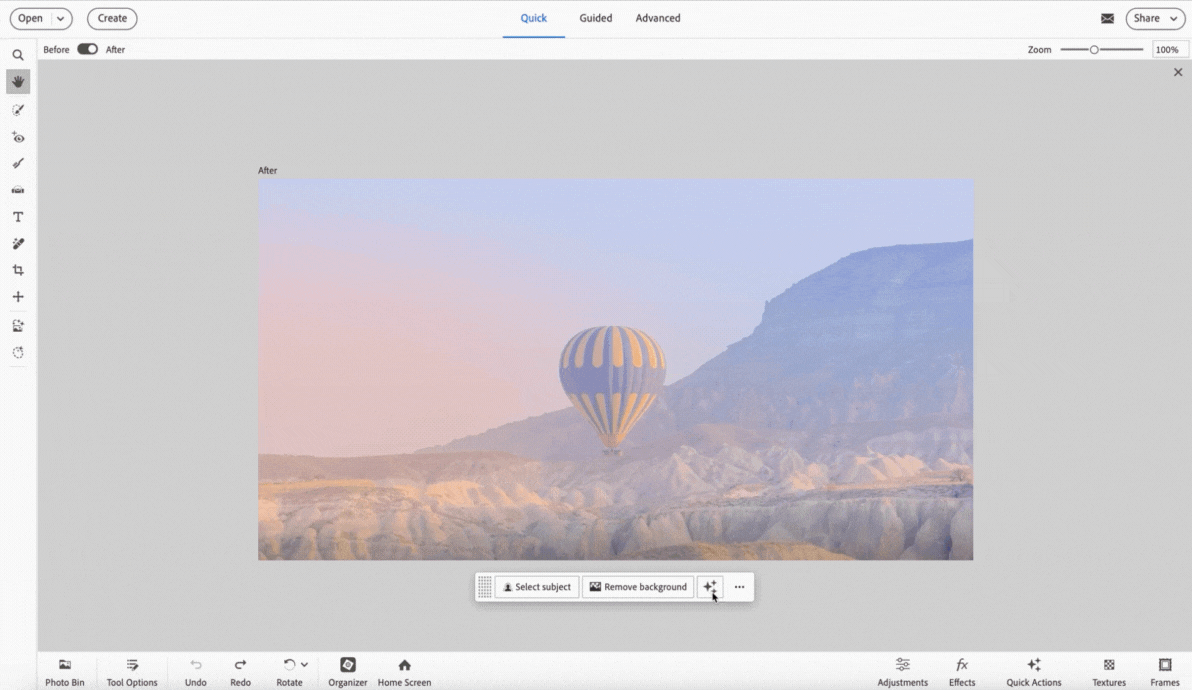Click the Remove background button
This screenshot has height=690, width=1192.
[638, 587]
